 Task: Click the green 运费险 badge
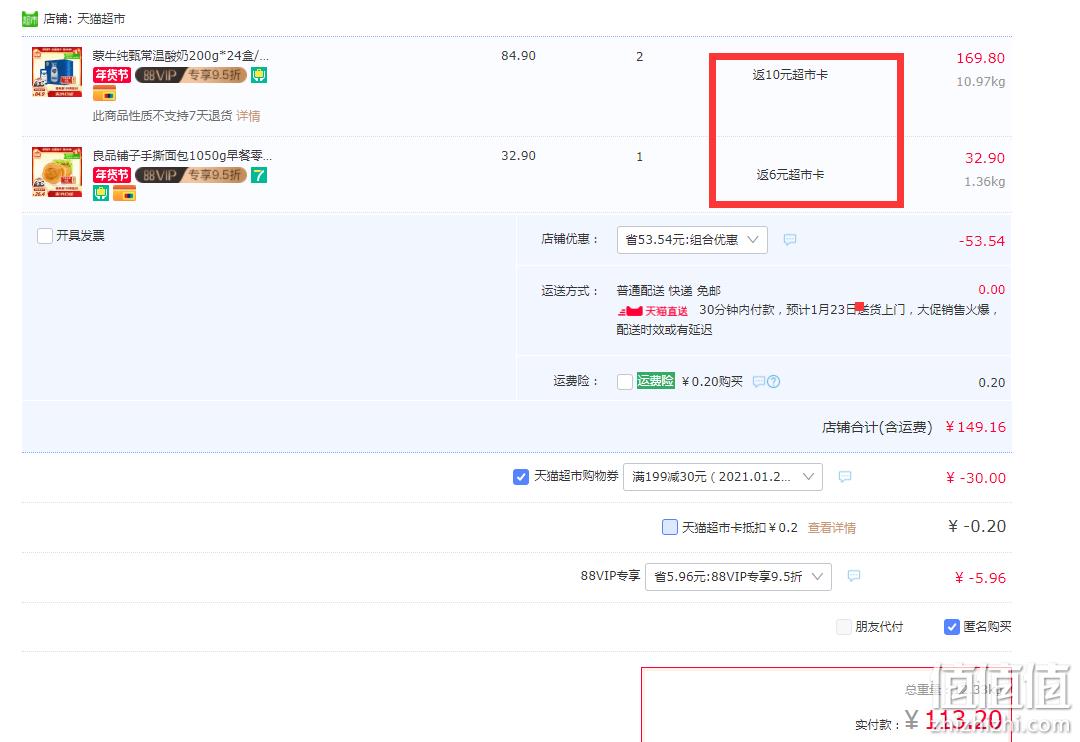pyautogui.click(x=656, y=380)
